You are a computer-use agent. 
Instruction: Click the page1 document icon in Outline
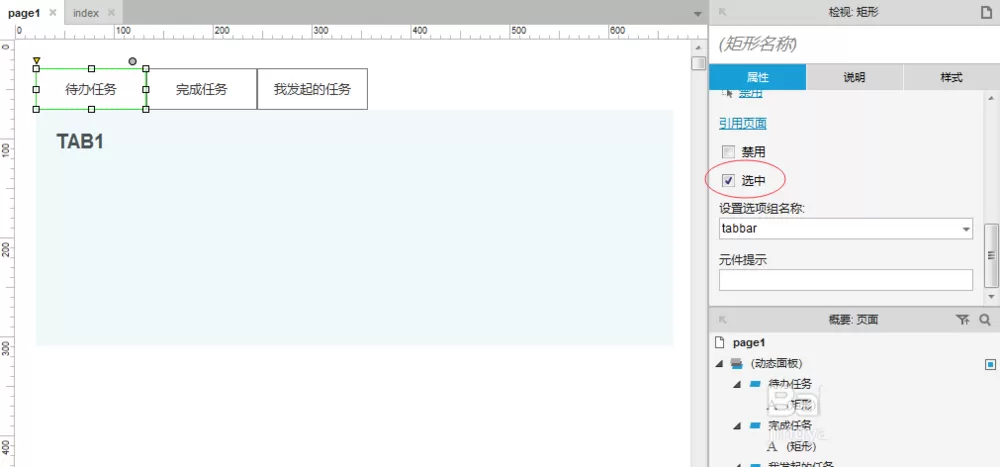click(720, 343)
